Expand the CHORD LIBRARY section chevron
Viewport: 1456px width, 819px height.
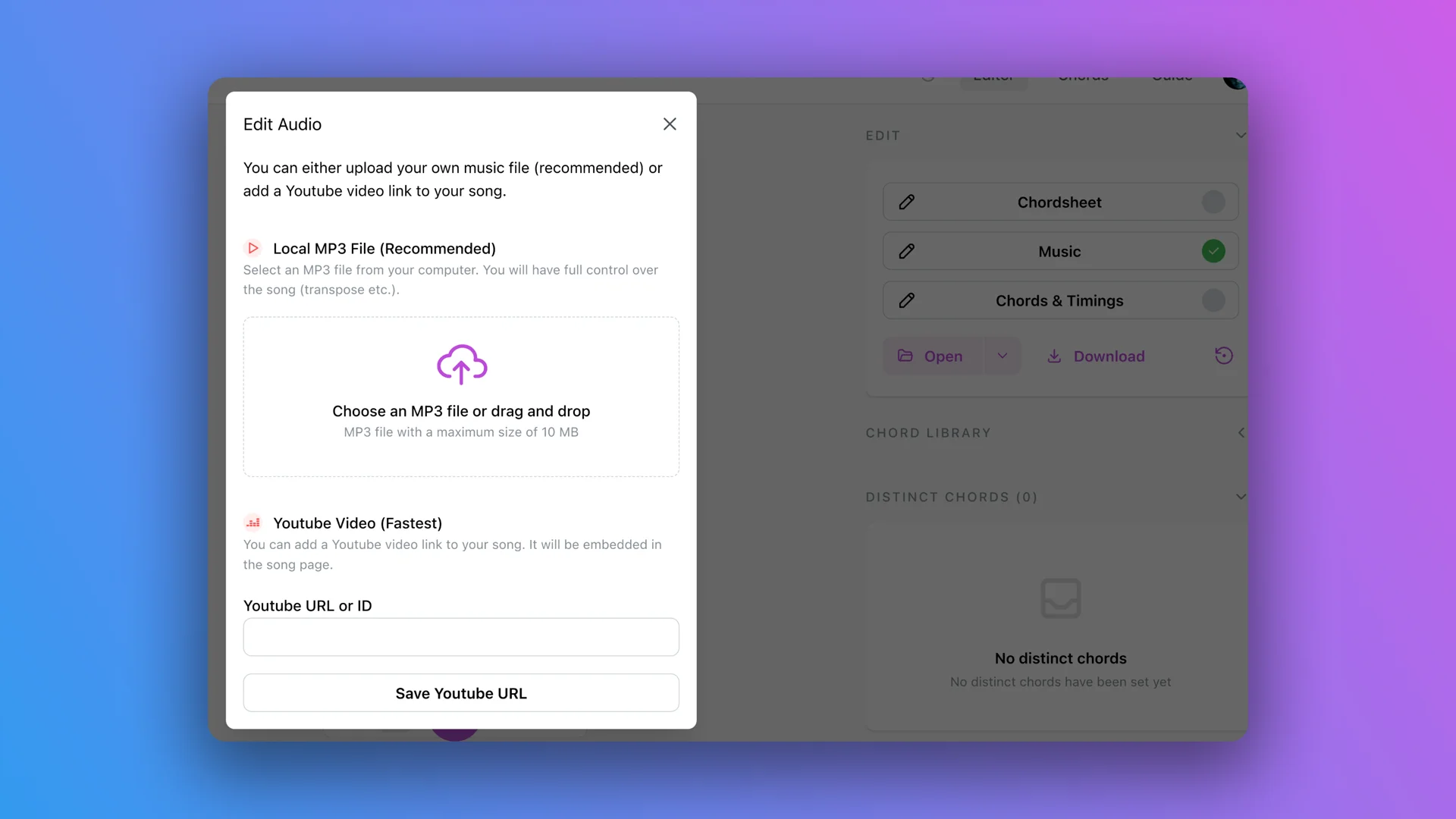(x=1241, y=432)
